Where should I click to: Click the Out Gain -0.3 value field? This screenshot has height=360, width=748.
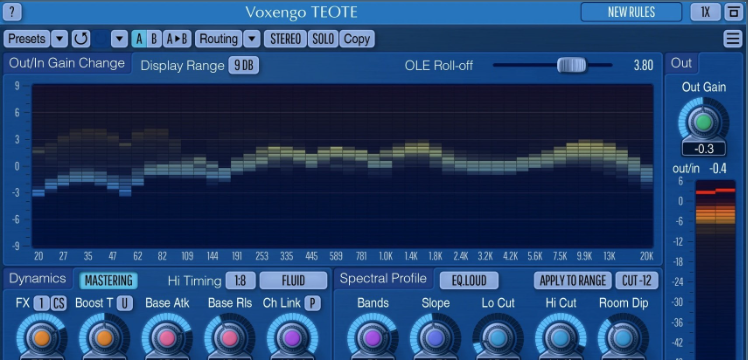[704, 149]
